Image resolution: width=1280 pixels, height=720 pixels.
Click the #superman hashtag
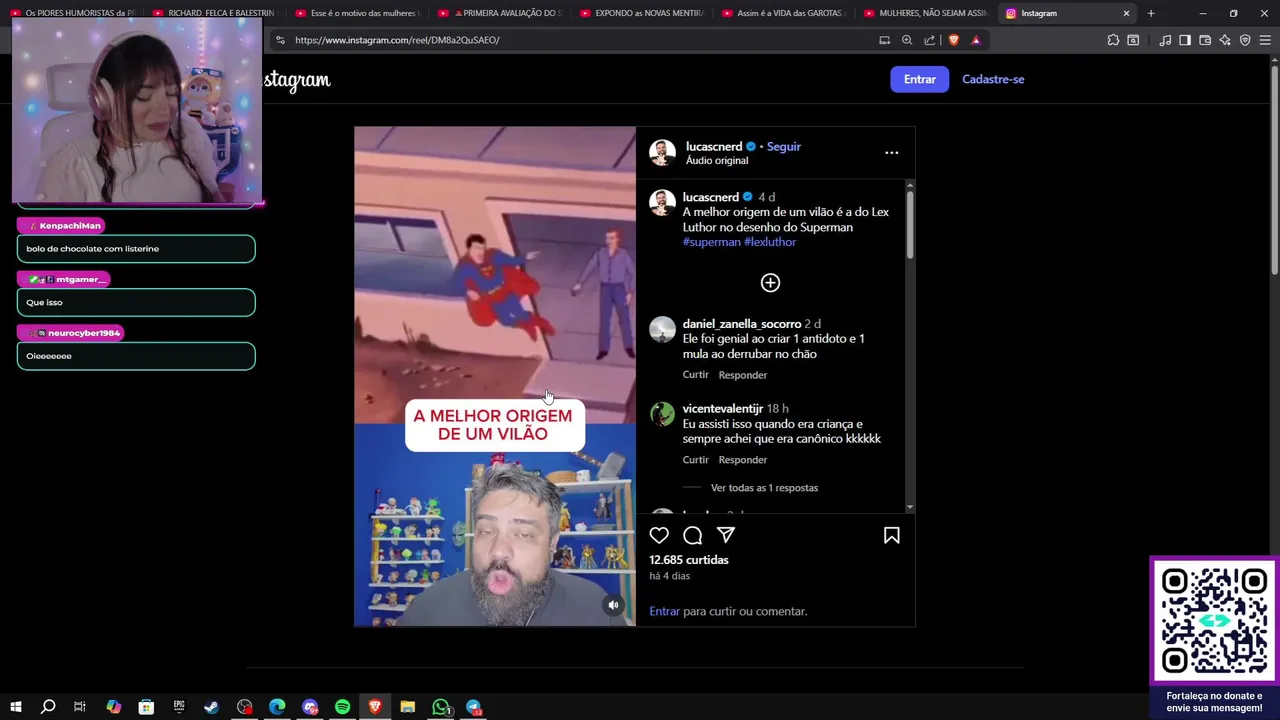[x=712, y=242]
